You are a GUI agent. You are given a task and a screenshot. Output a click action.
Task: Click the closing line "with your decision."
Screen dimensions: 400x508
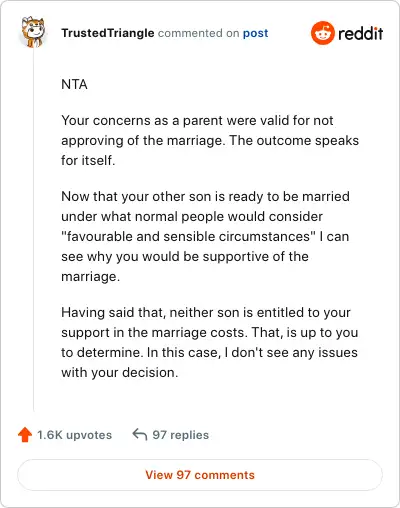[119, 373]
